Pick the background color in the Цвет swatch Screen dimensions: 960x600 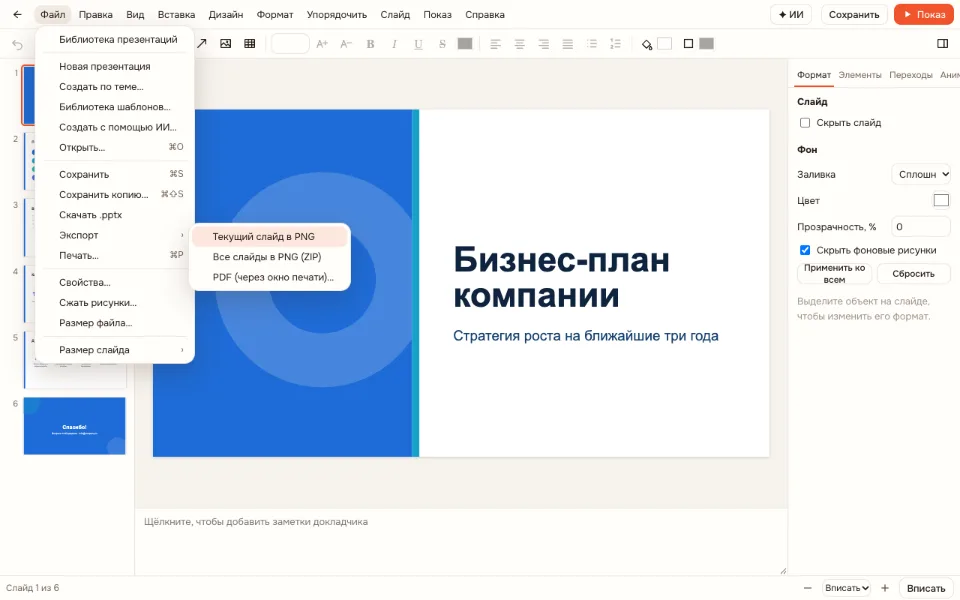941,200
